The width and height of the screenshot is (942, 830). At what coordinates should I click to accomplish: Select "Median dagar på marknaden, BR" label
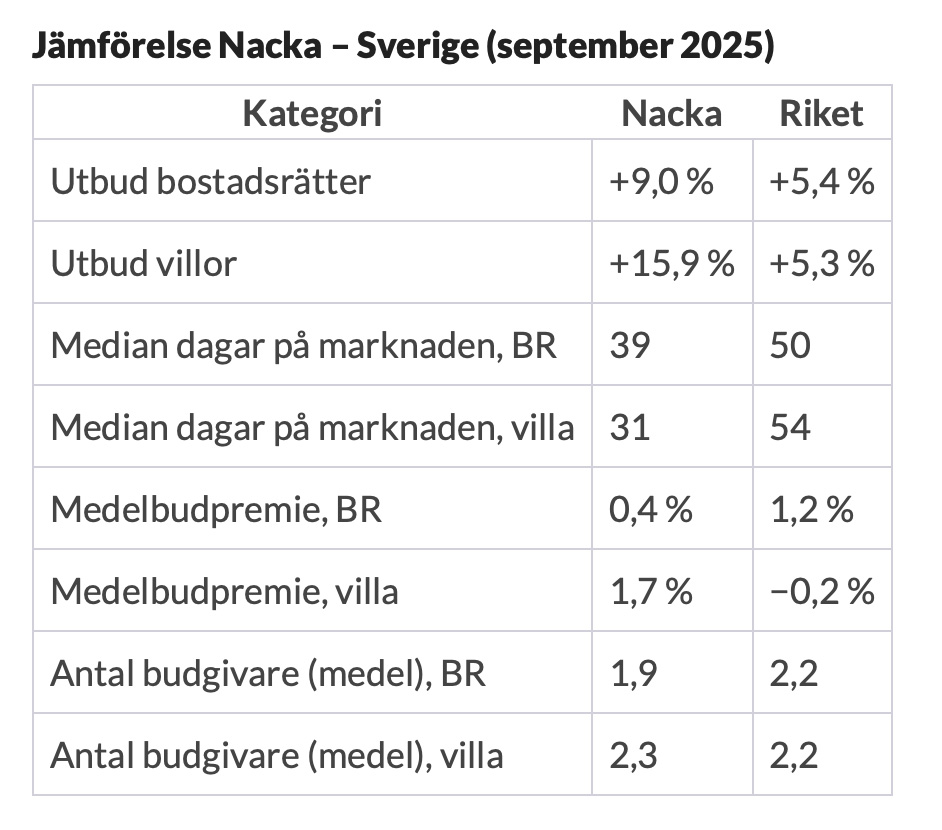304,346
